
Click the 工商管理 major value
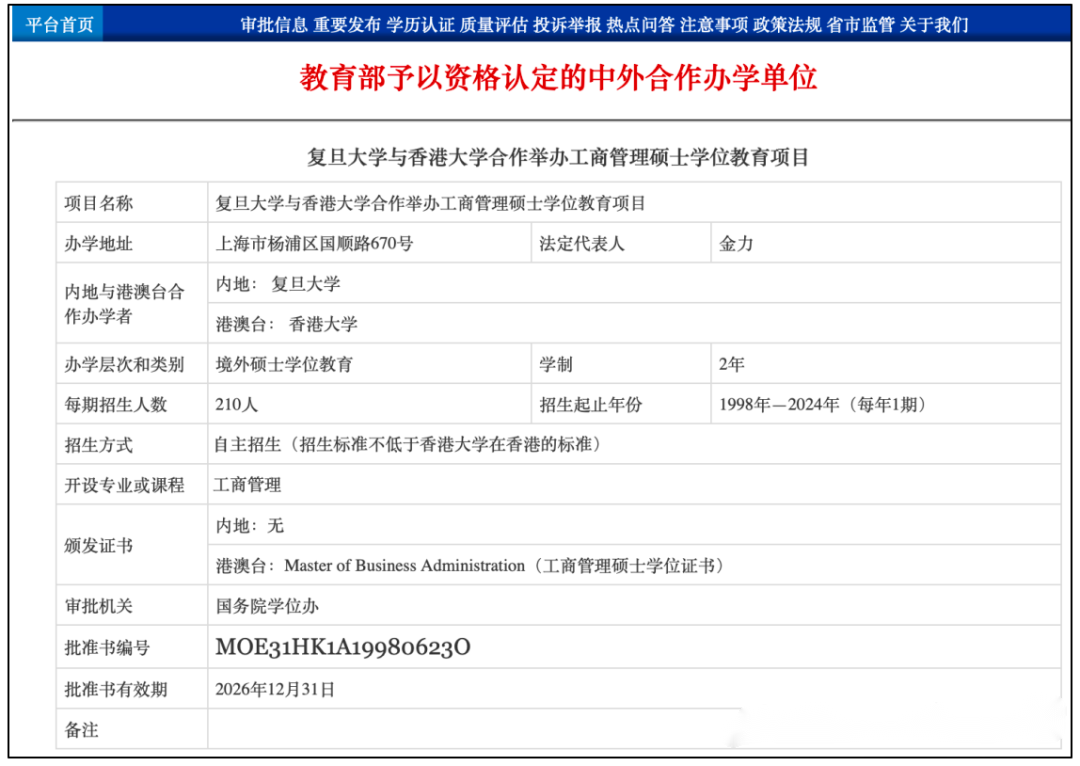[247, 485]
